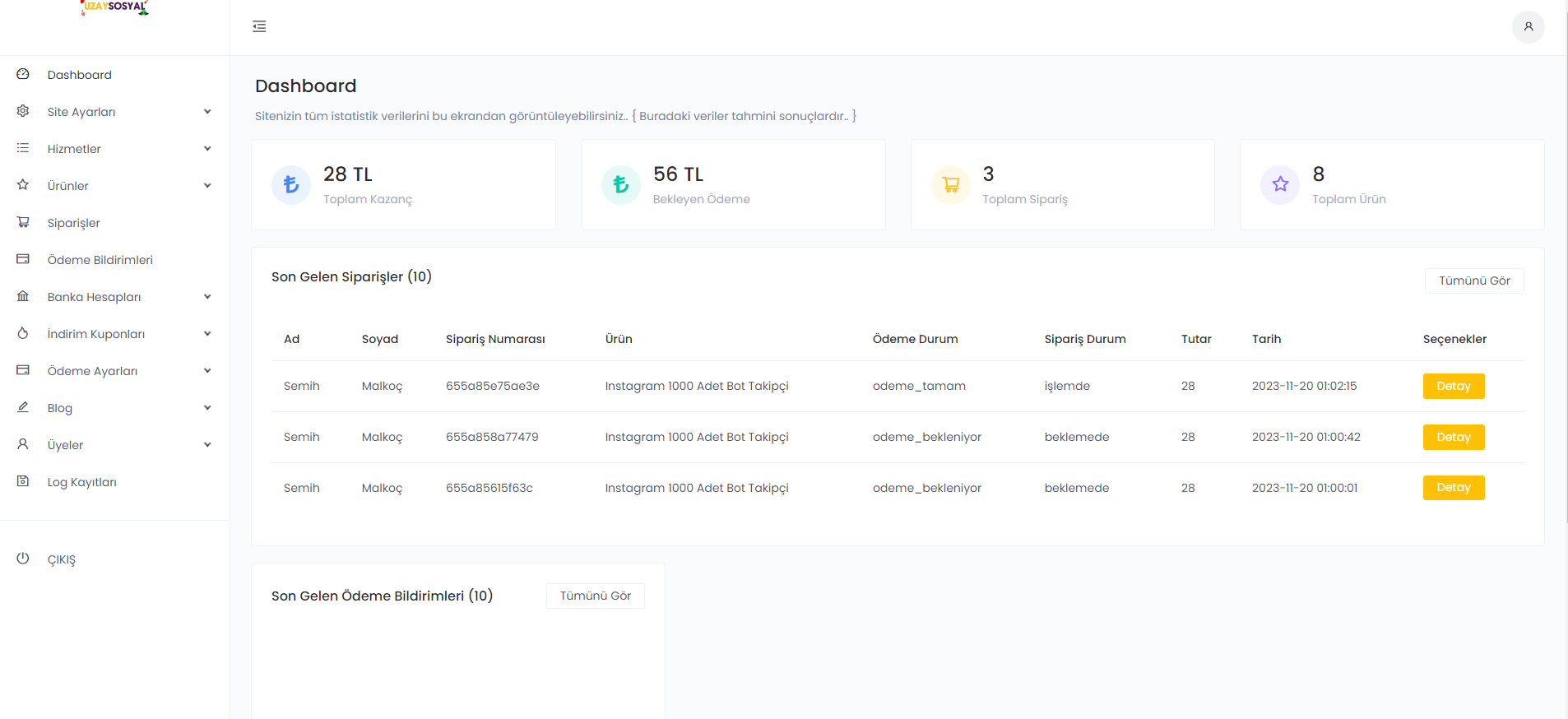Click the Ödeme Ayarları card icon
Viewport: 1568px width, 719px height.
pos(23,370)
